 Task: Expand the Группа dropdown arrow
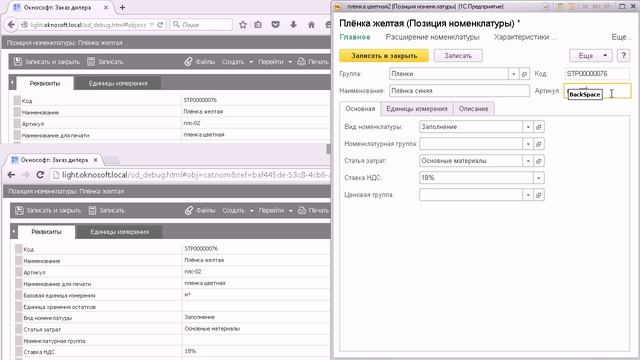pyautogui.click(x=513, y=74)
